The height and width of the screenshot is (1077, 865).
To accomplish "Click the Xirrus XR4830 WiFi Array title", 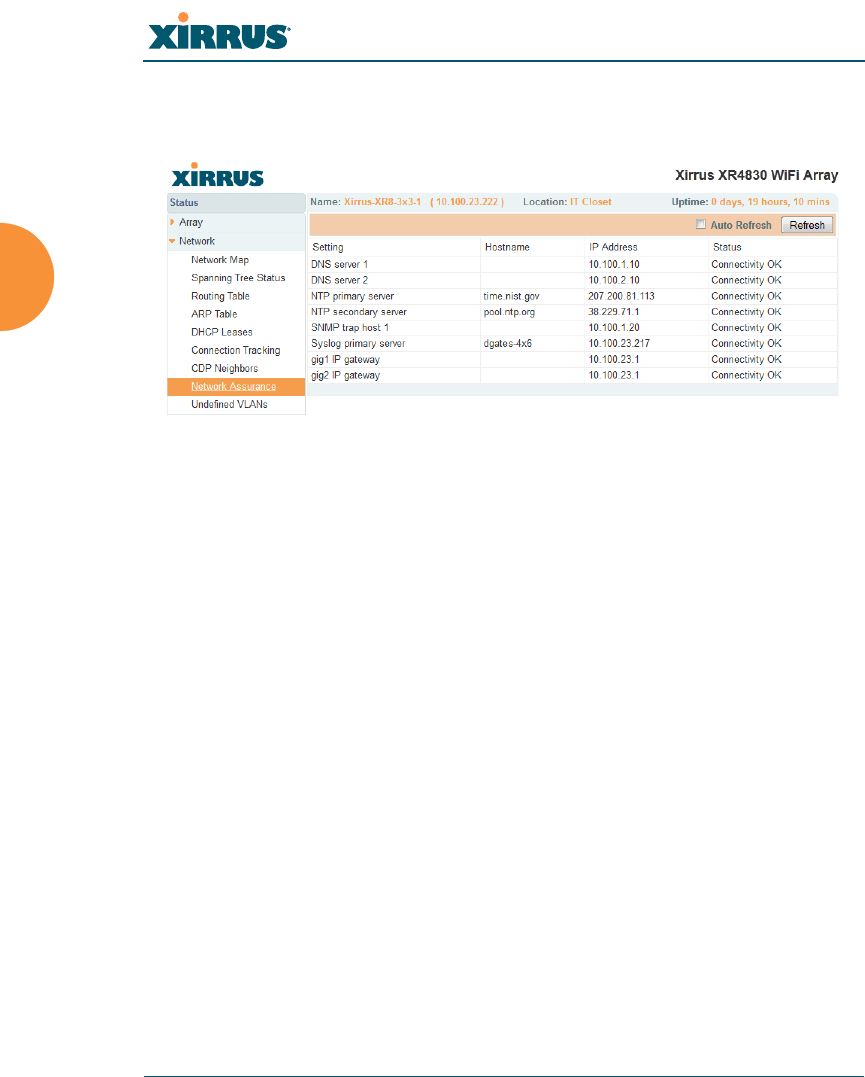I will (x=756, y=175).
